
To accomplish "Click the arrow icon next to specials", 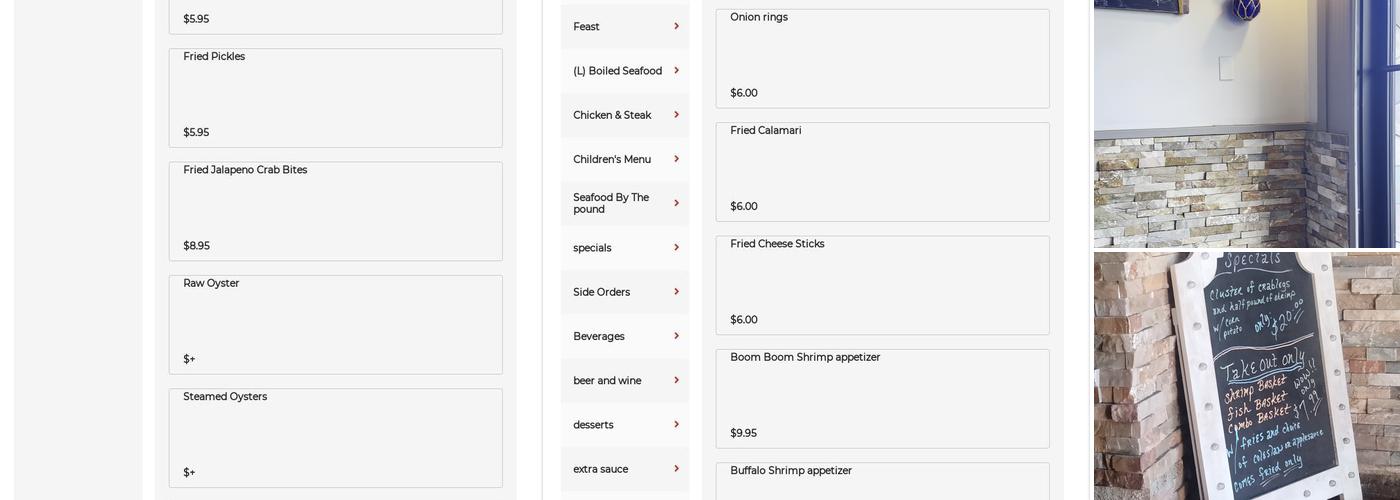I will click(x=676, y=247).
